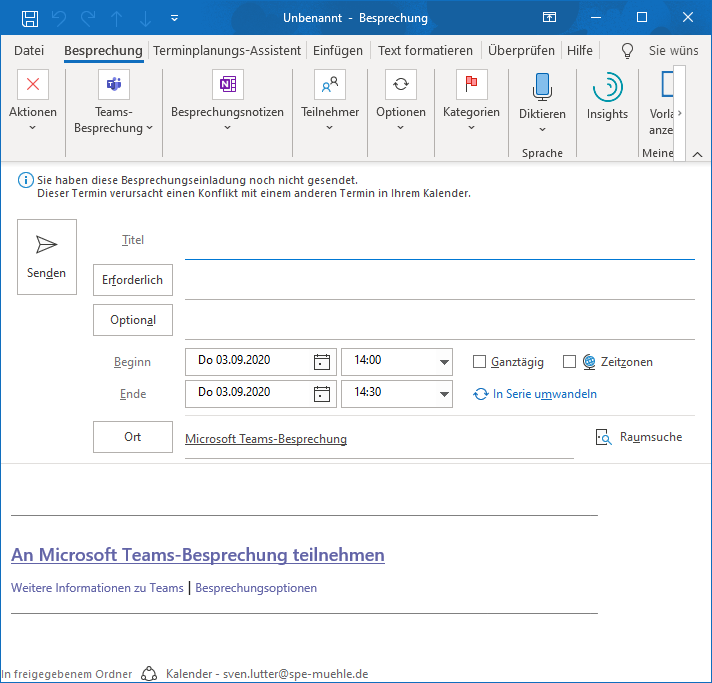Expand the Teilnehmer dropdown arrow

pos(330,128)
